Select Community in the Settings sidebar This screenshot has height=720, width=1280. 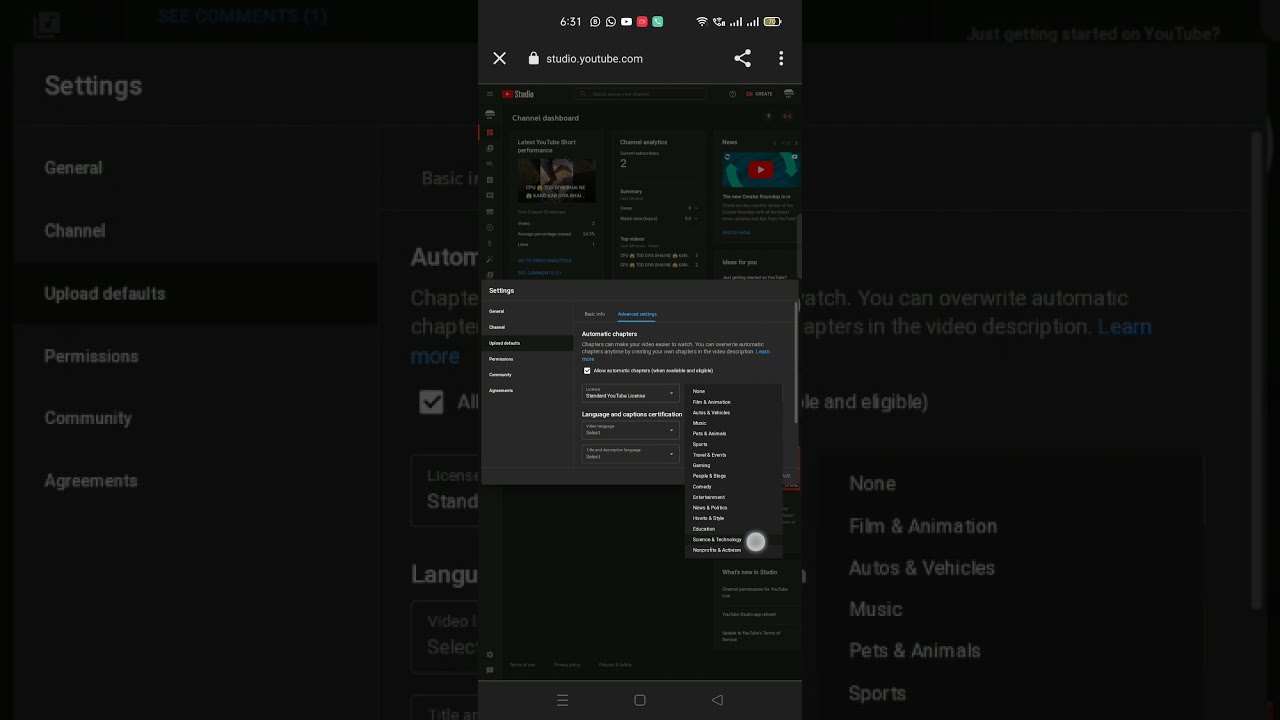(527, 375)
